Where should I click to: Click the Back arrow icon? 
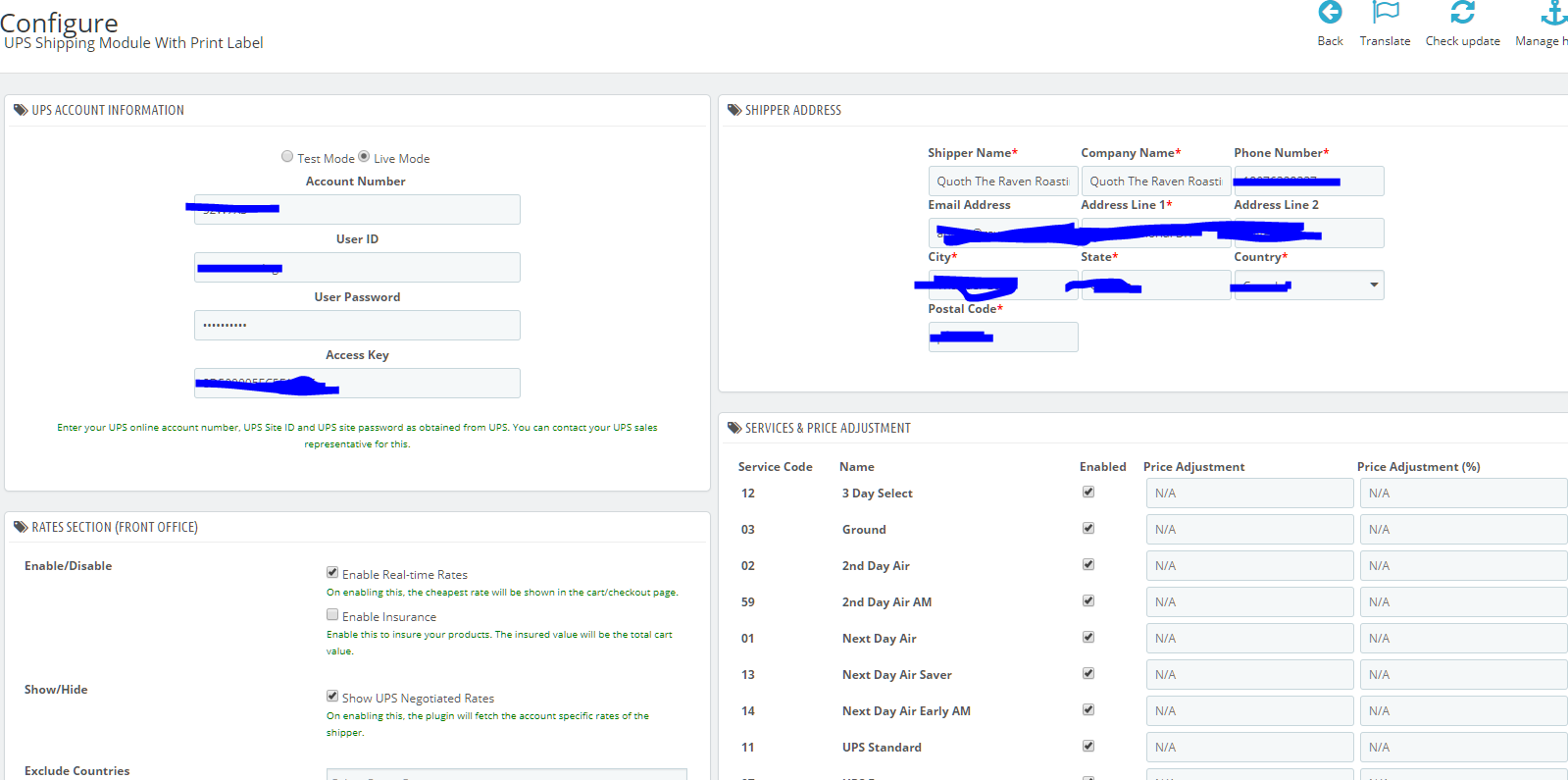pos(1330,13)
